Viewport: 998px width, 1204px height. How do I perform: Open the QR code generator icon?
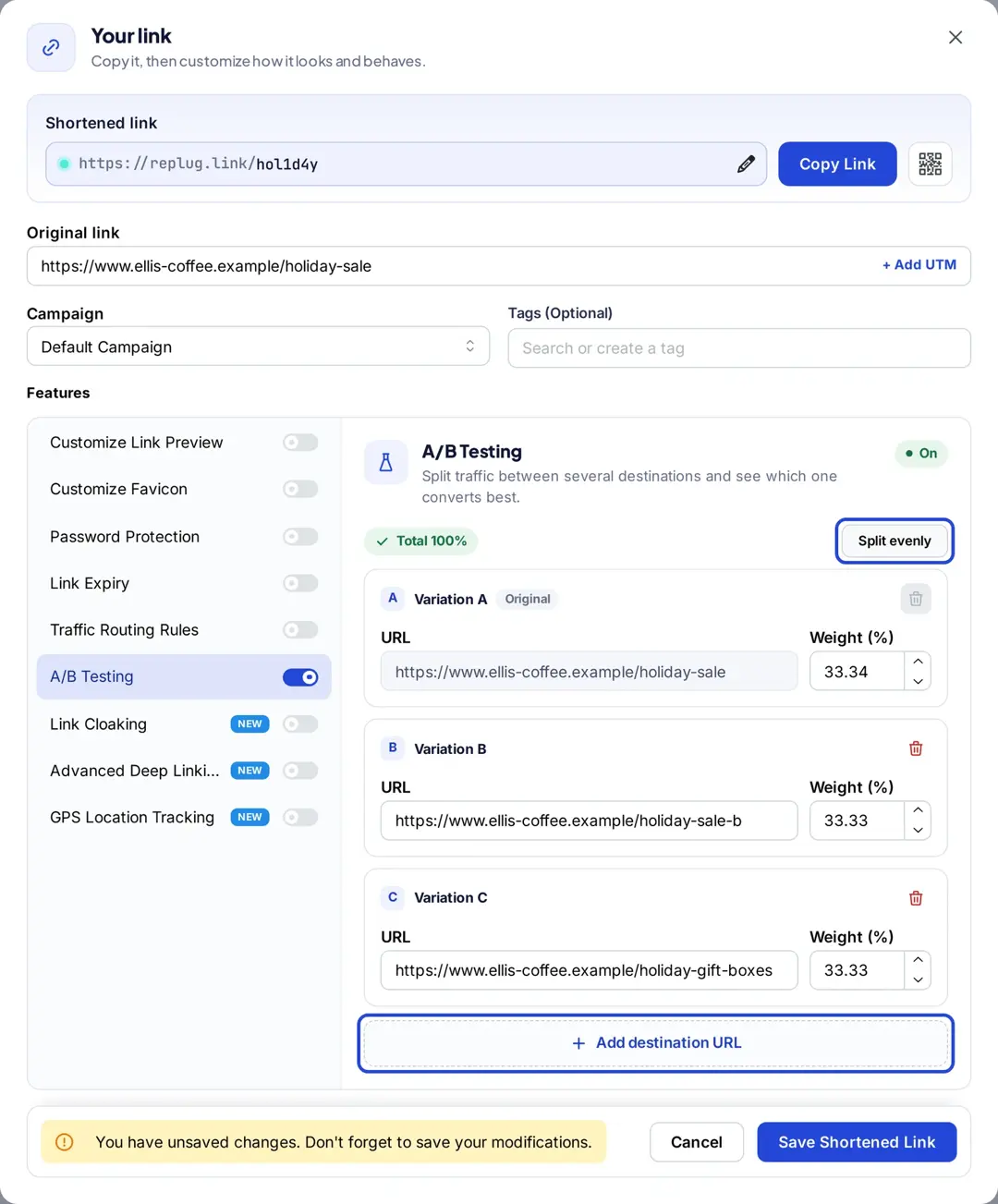tap(930, 164)
